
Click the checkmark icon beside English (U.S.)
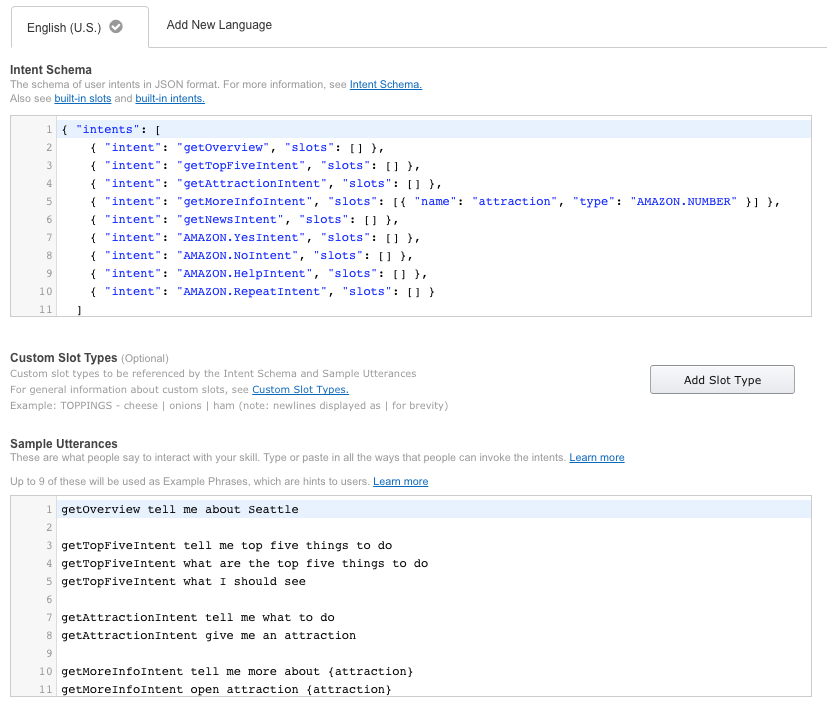pyautogui.click(x=116, y=27)
